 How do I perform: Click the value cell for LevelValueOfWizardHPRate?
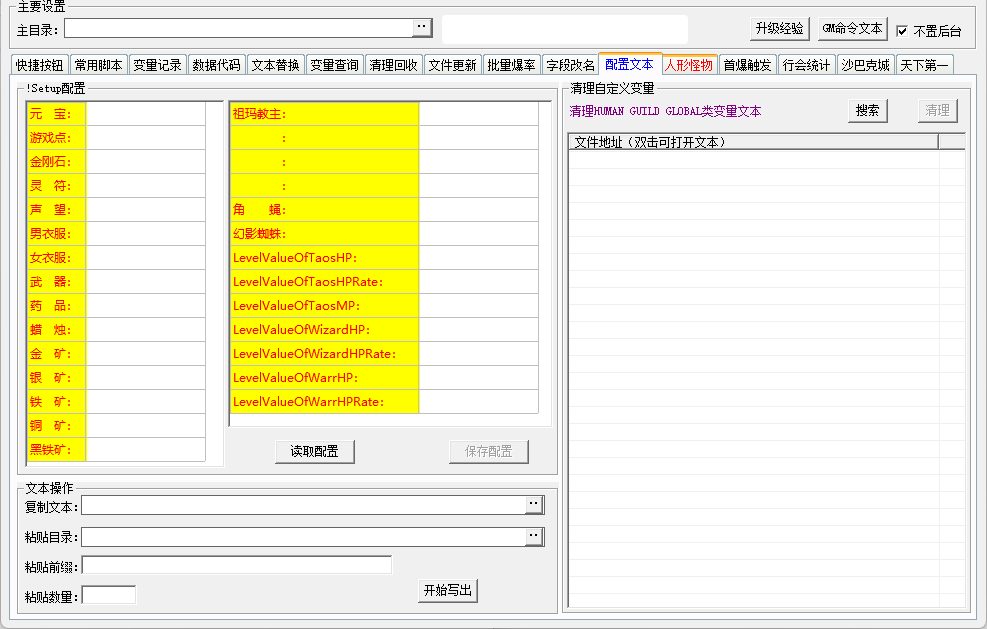point(478,354)
